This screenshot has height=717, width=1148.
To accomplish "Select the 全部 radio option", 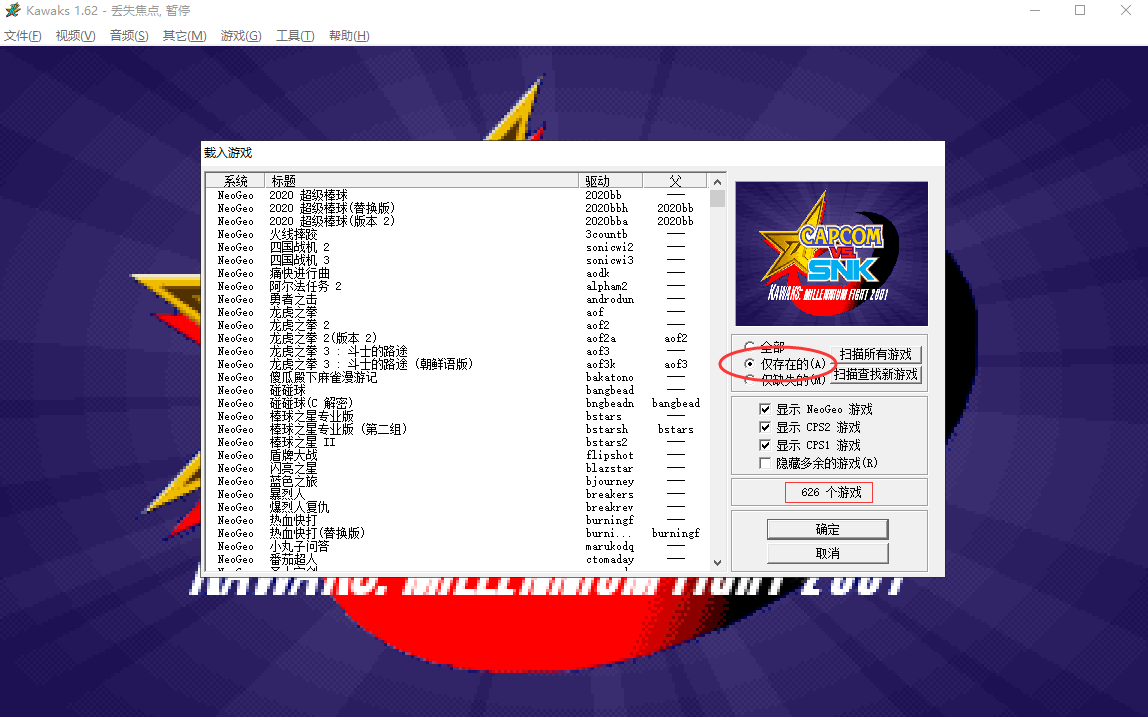I will tap(750, 347).
